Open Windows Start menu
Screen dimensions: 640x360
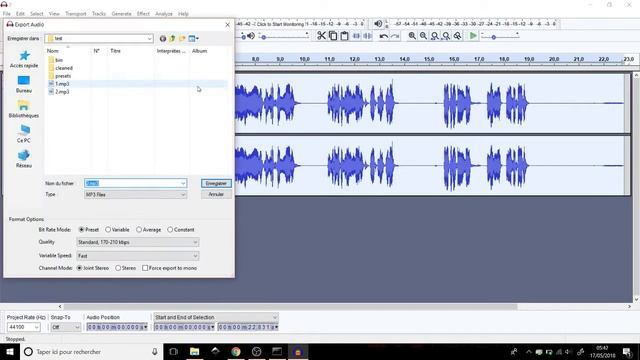(10, 352)
